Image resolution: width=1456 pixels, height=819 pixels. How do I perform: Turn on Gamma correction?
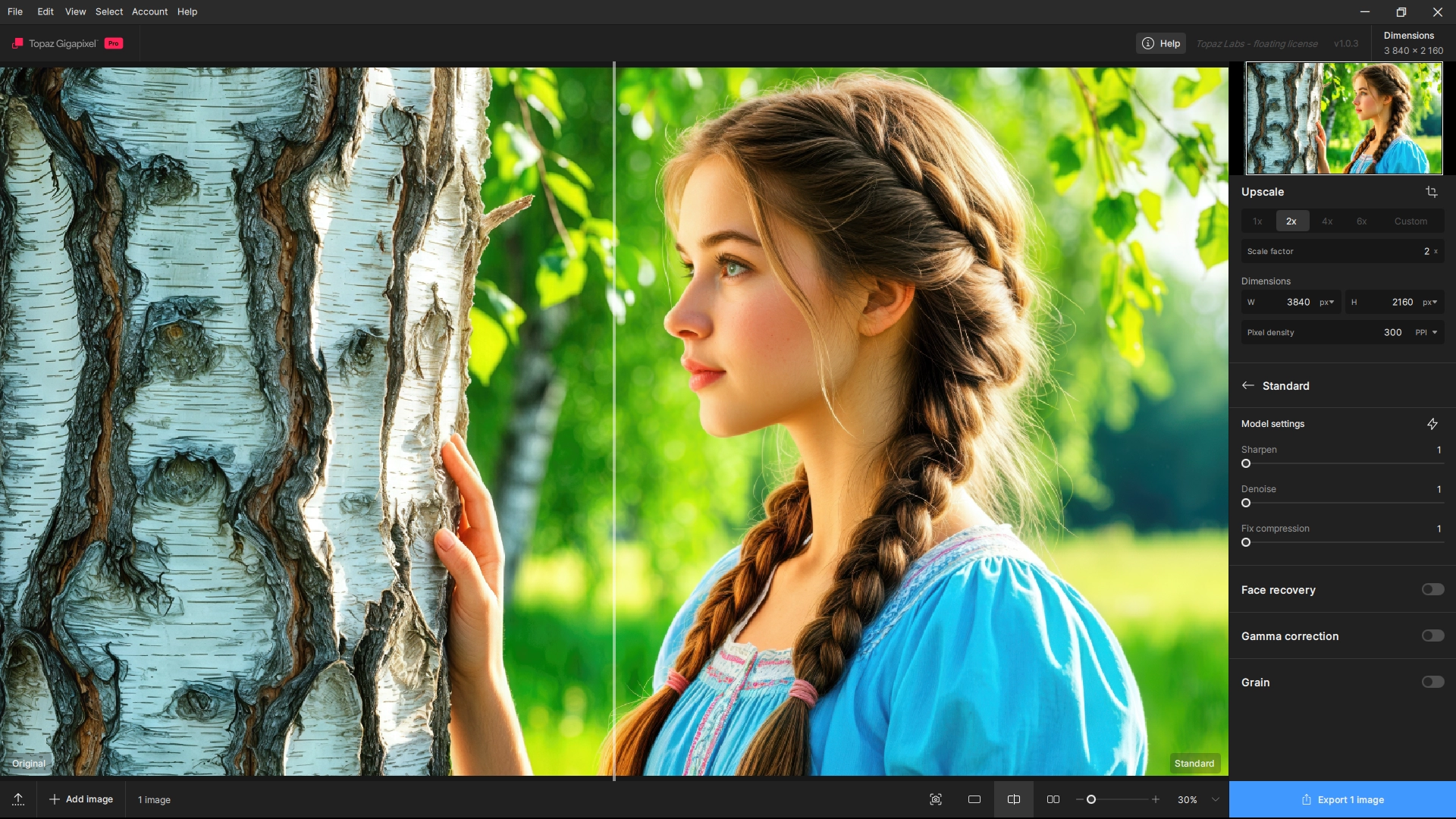[x=1432, y=635]
